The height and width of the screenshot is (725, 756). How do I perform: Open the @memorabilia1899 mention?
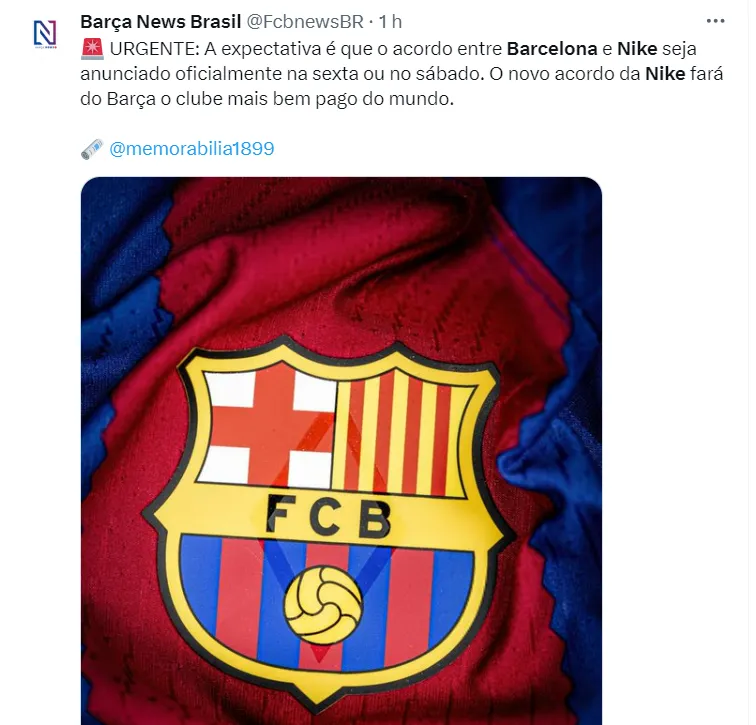click(x=191, y=149)
